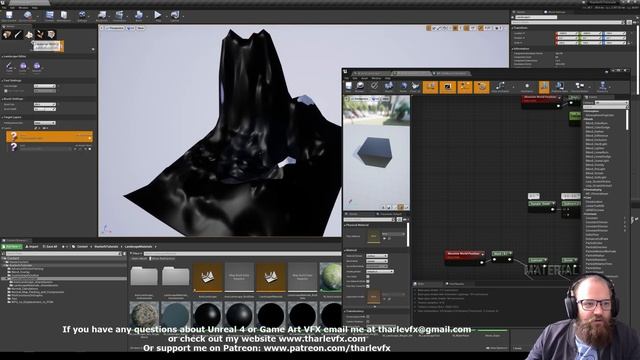Click the Launch toolbar button

point(176,16)
